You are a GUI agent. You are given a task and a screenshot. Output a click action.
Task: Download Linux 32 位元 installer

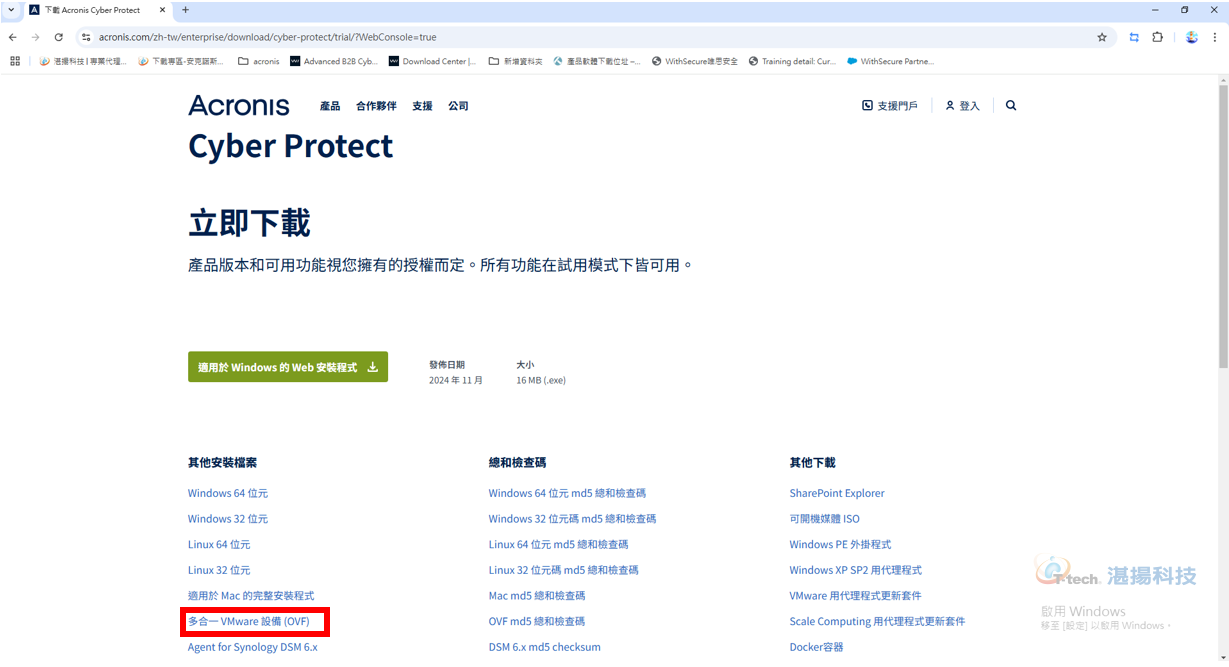[x=219, y=570]
